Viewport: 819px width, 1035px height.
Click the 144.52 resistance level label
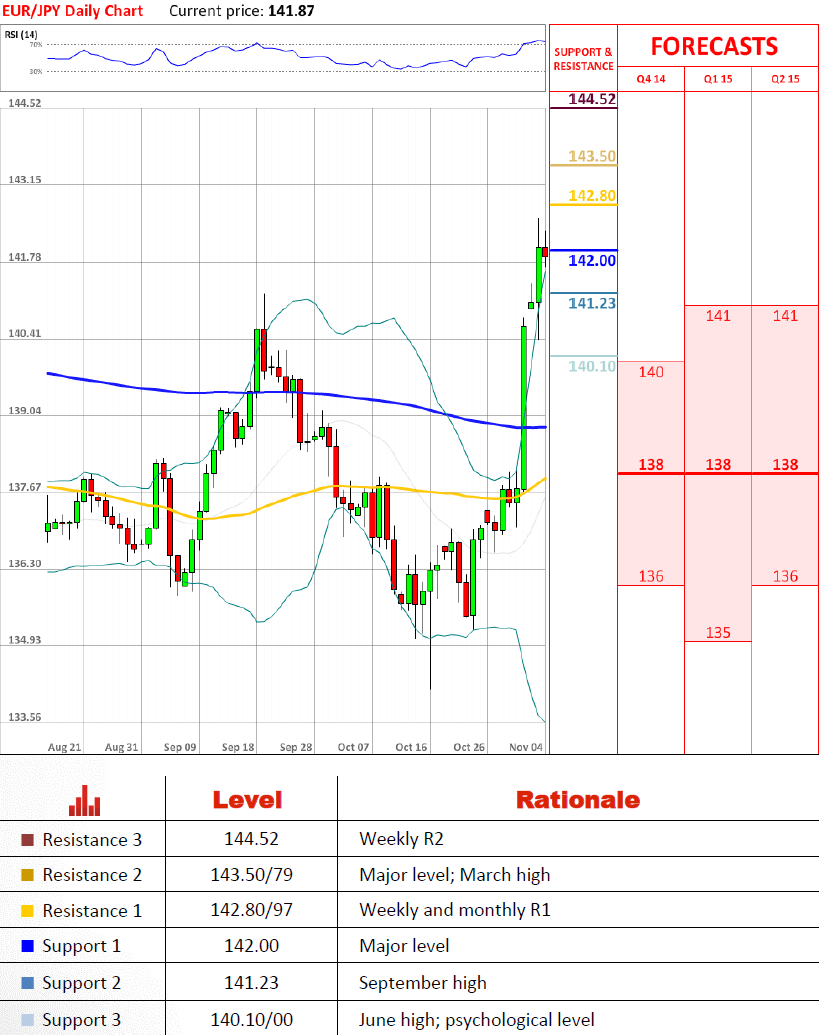tap(592, 99)
